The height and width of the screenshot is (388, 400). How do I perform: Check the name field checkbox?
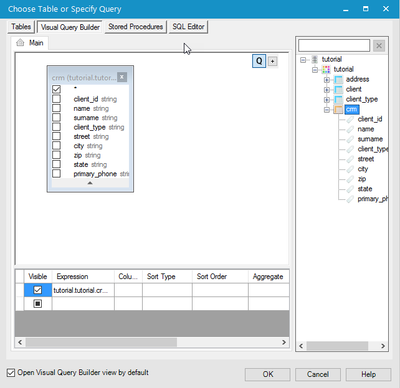click(x=56, y=108)
